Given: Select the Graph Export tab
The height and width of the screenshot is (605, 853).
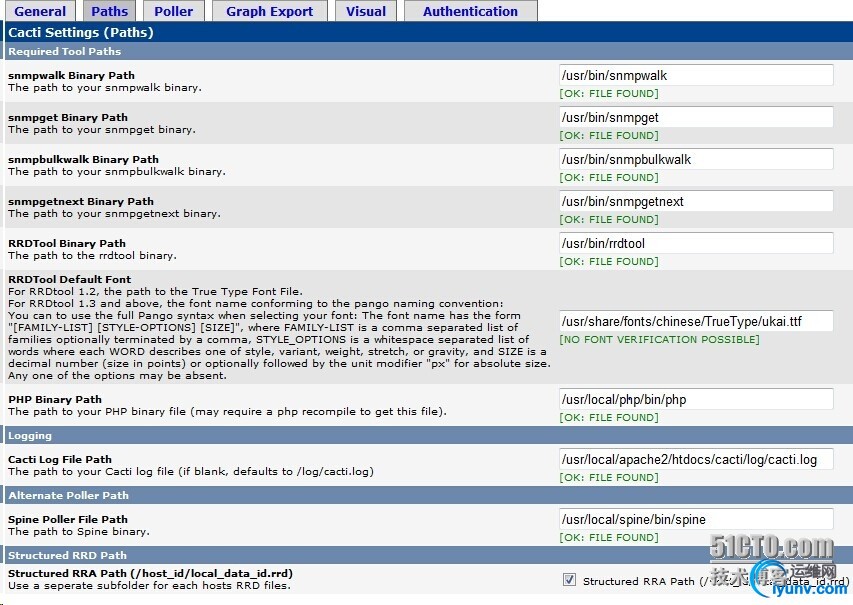Looking at the screenshot, I should 269,11.
